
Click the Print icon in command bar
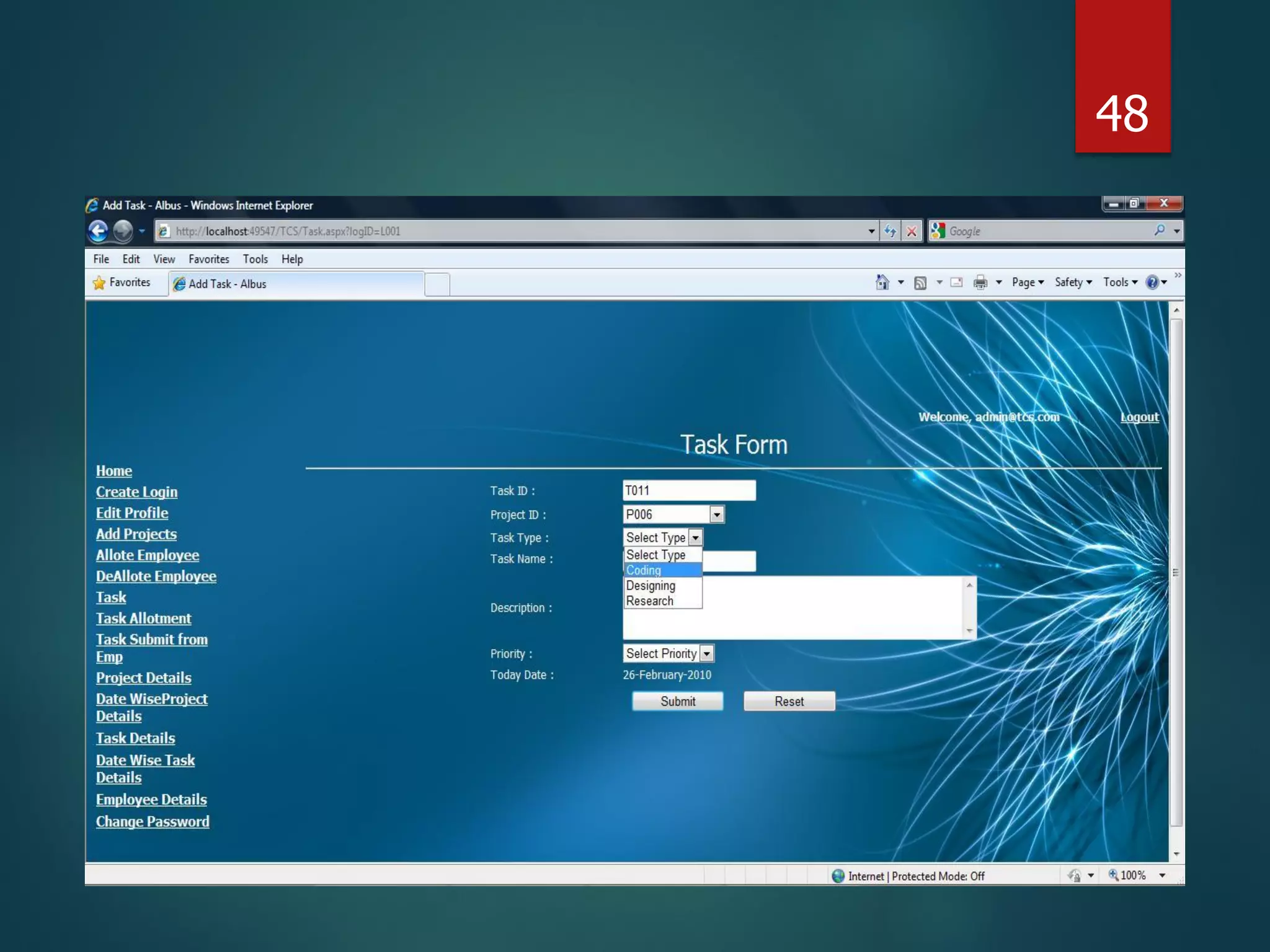click(980, 283)
